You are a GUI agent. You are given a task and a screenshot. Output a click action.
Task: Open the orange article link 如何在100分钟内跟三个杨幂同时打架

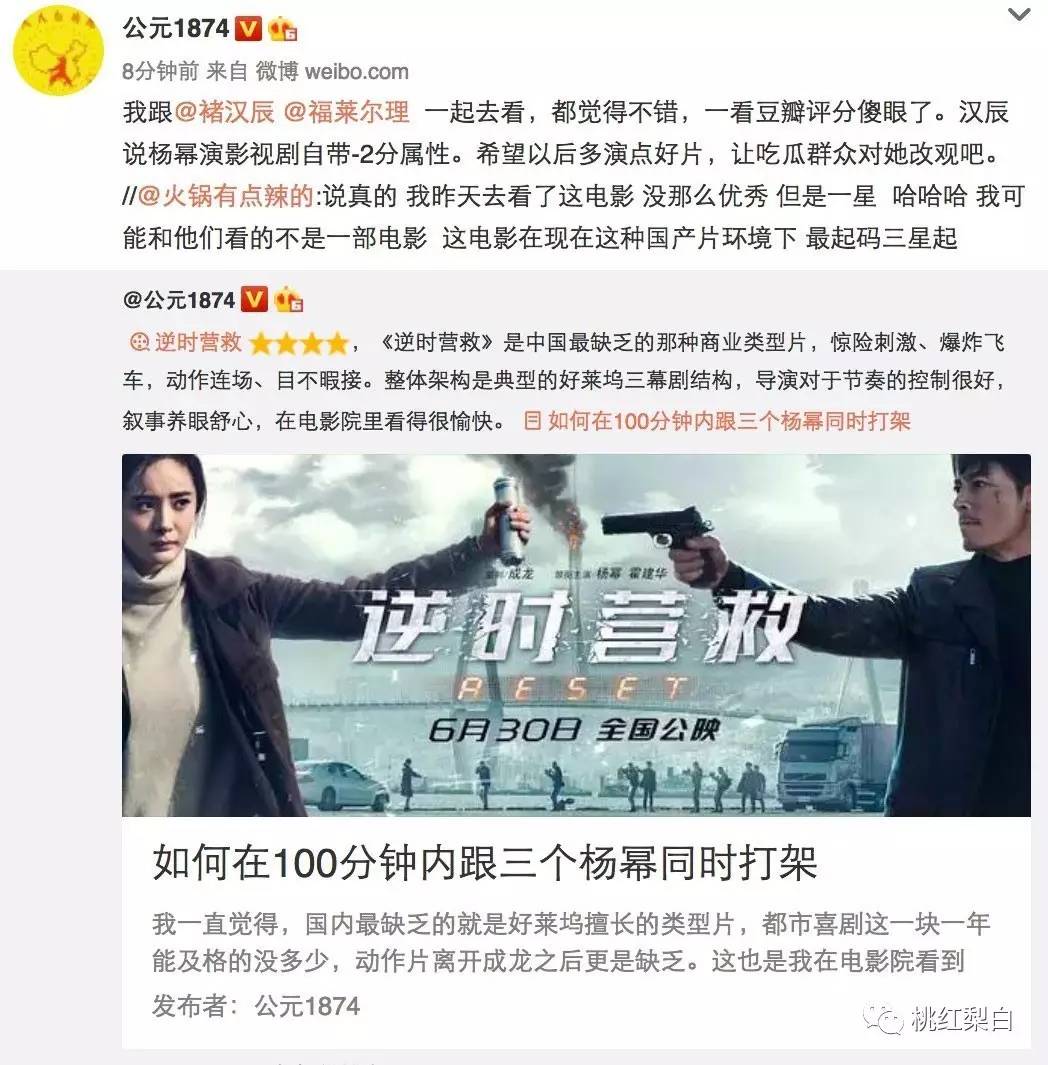(729, 421)
